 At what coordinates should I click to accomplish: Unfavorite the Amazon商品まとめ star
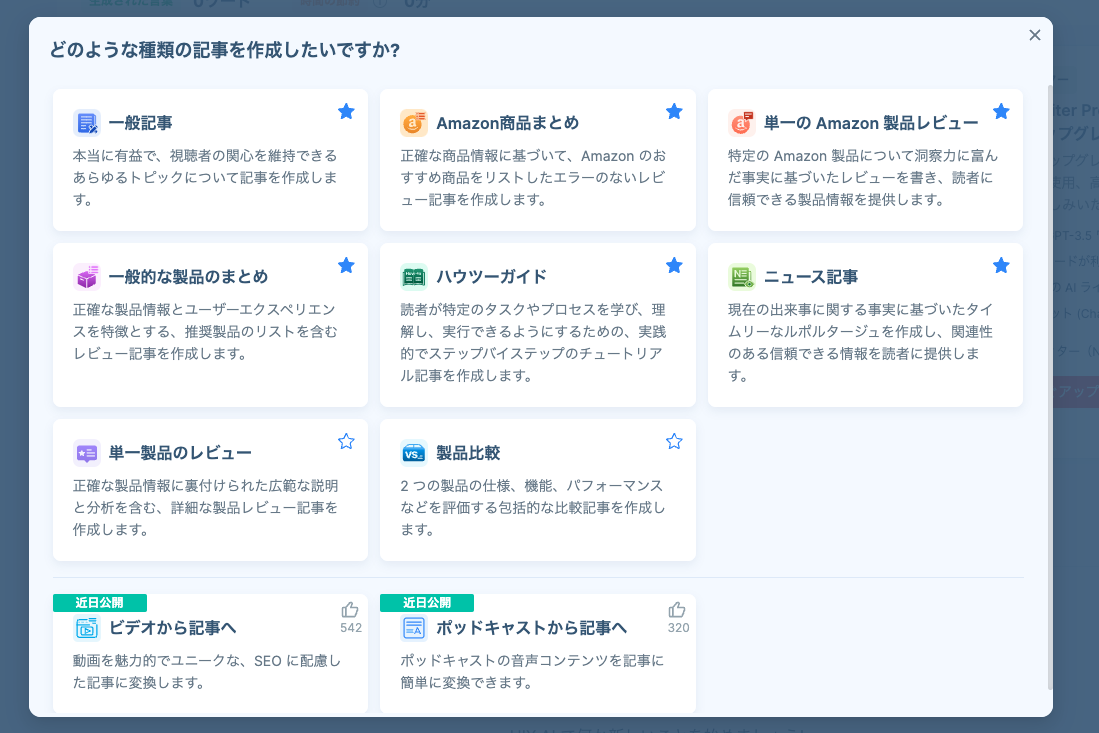(674, 111)
